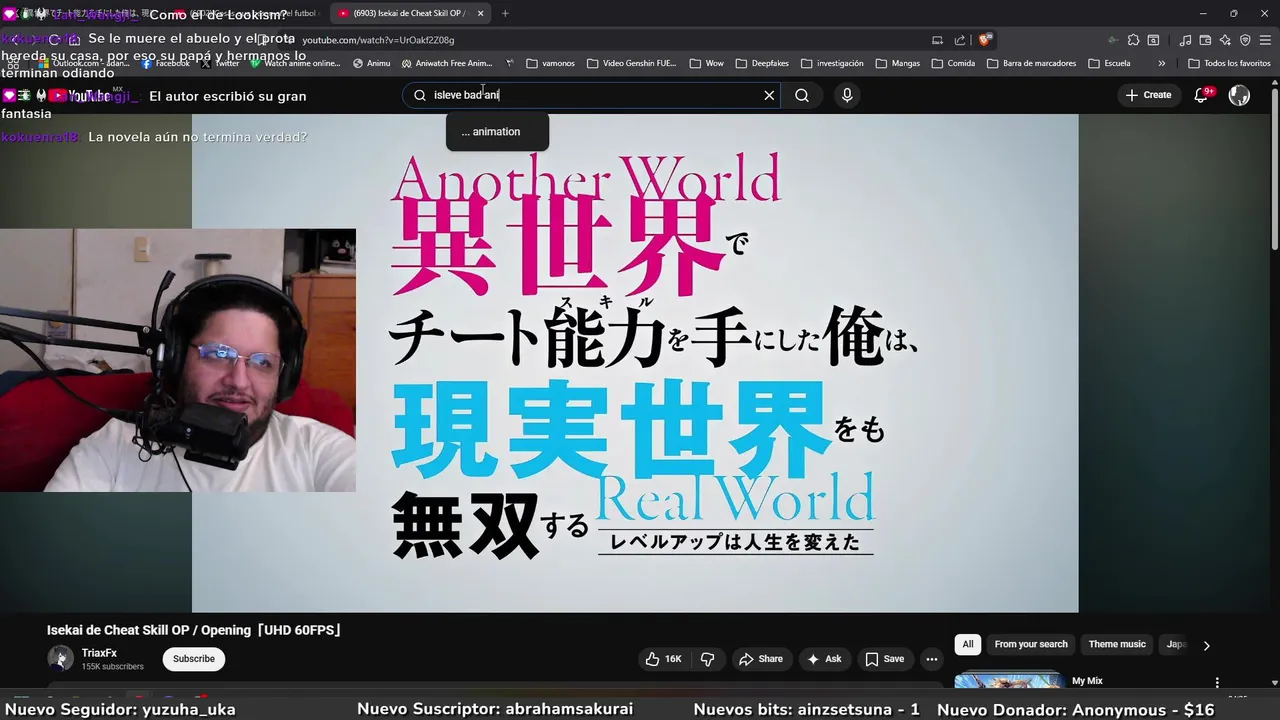Viewport: 1280px width, 720px height.
Task: Close the Isekai de Cheat Skill tab
Action: coord(480,13)
